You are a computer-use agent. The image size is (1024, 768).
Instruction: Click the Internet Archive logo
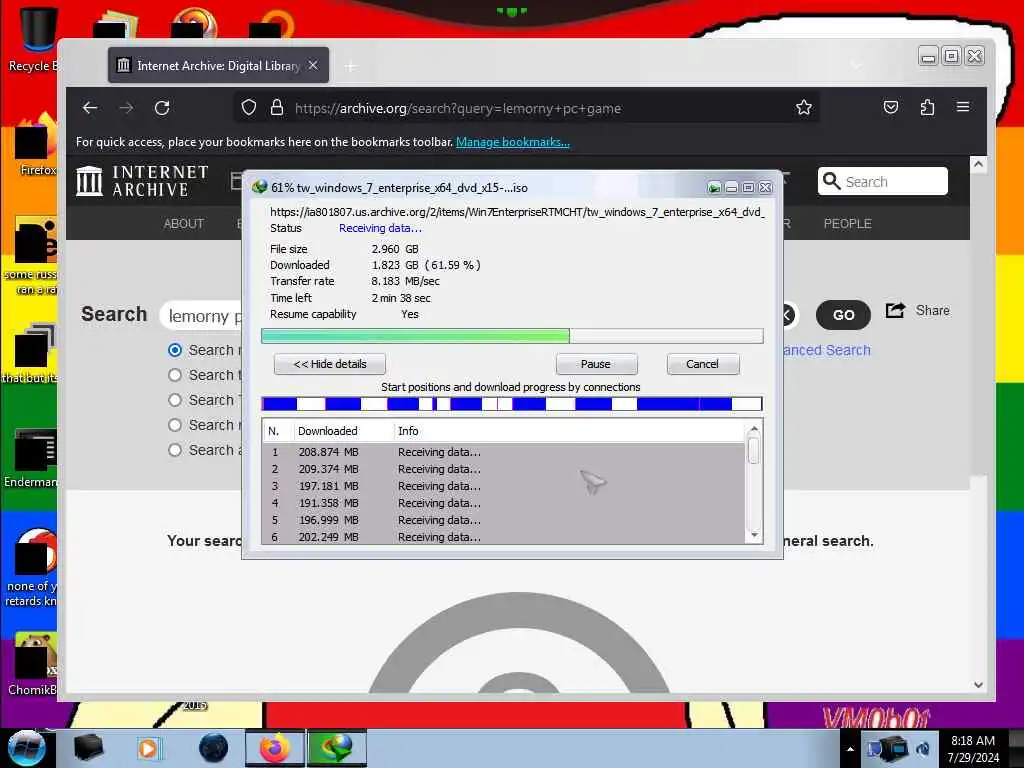142,181
